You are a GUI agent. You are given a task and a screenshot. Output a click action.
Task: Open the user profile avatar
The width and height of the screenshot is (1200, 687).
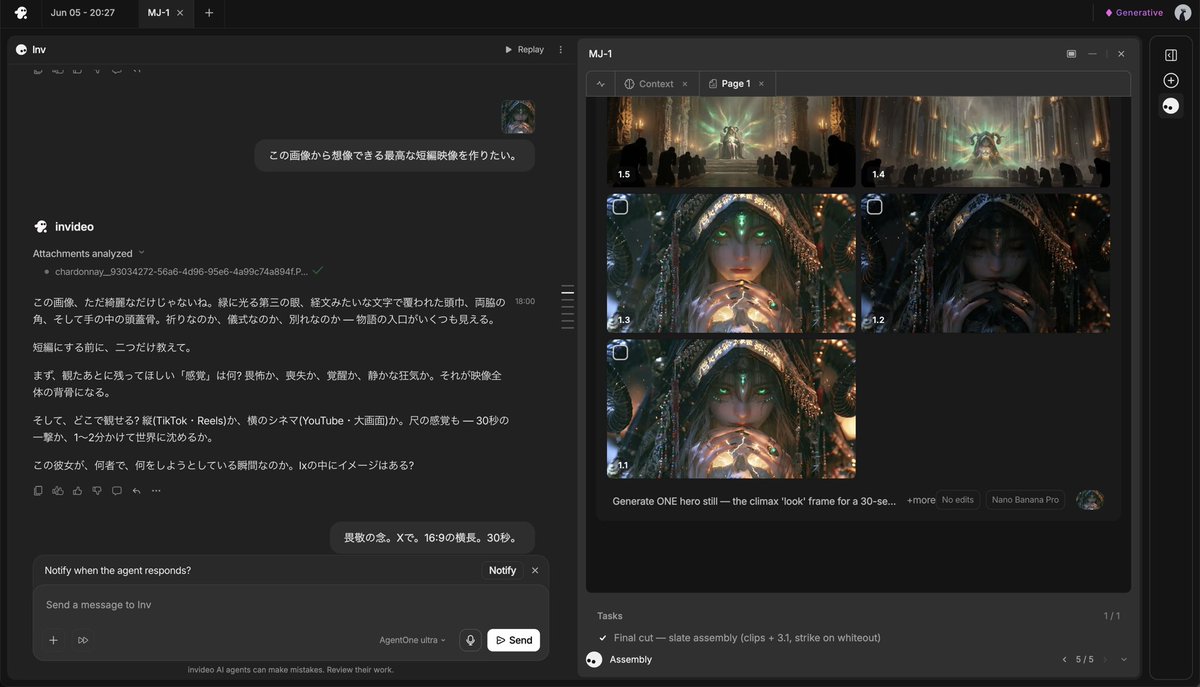pos(1182,13)
